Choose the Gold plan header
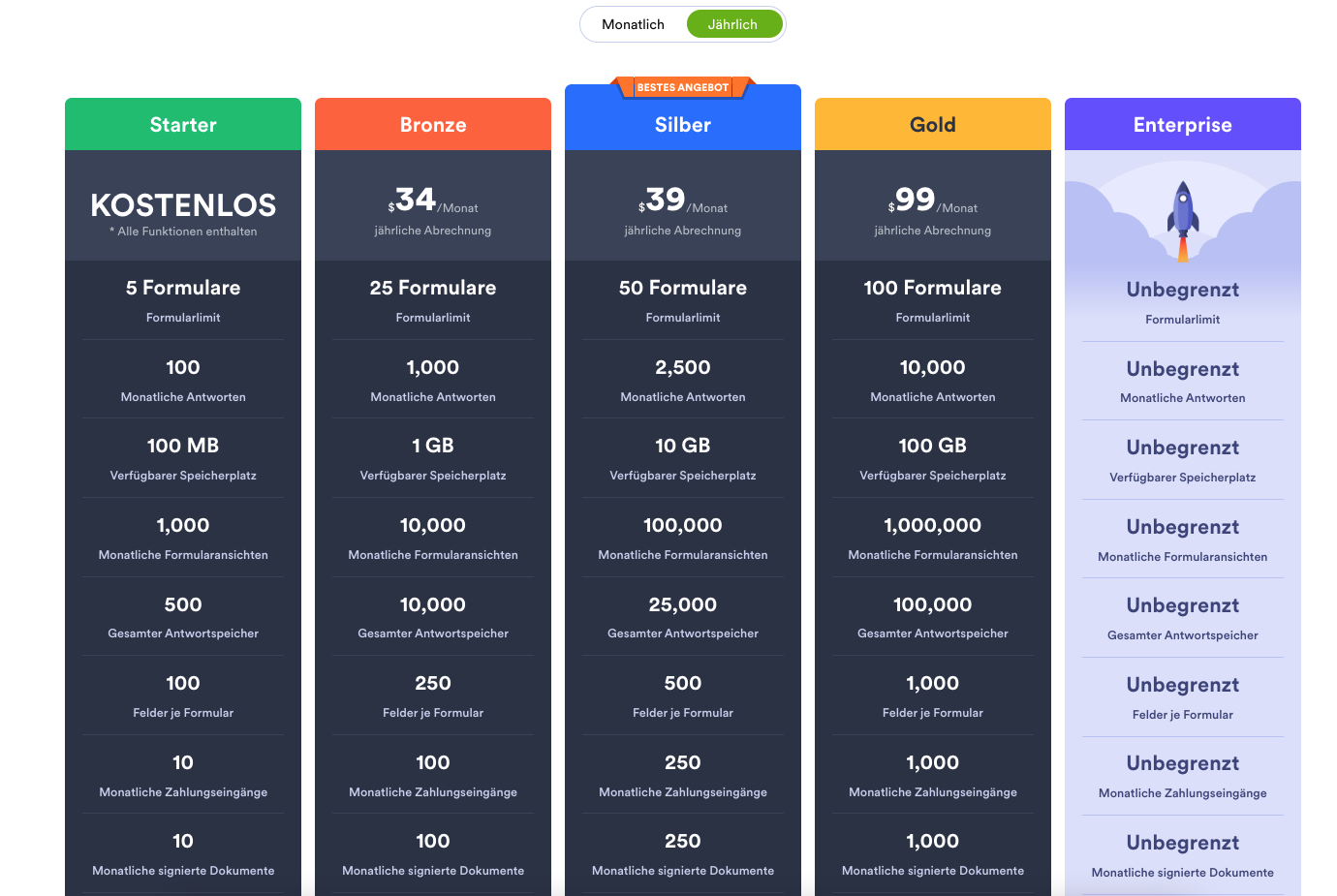Screen dimensions: 1337x896 coord(933,125)
